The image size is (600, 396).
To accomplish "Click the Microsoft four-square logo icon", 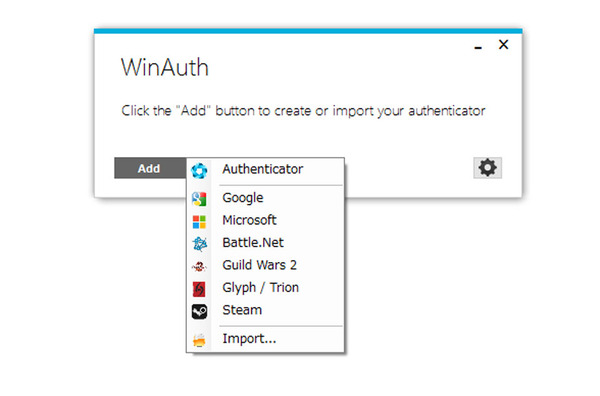I will tap(199, 222).
